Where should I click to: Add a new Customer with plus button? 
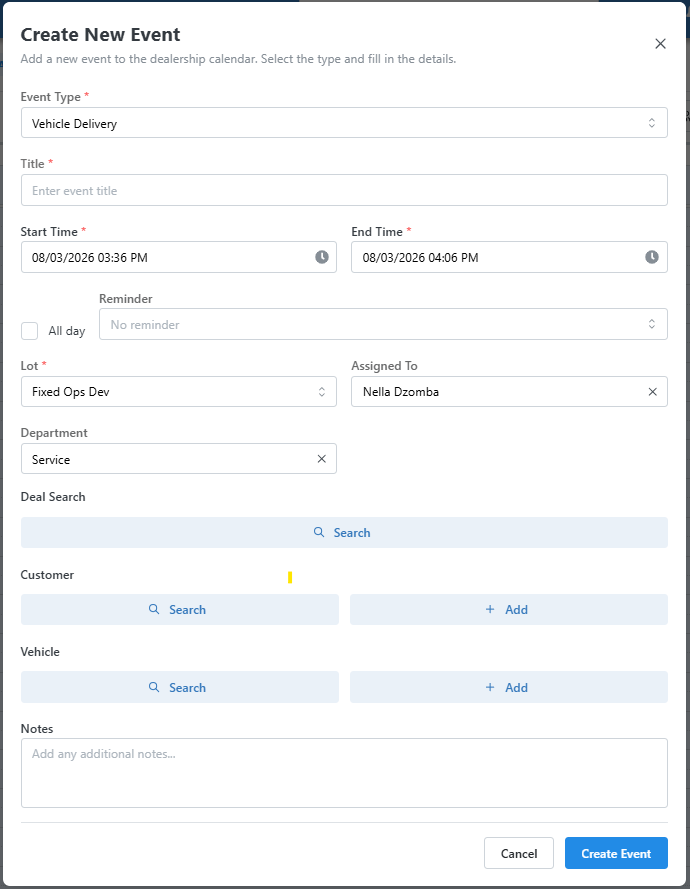pos(509,609)
